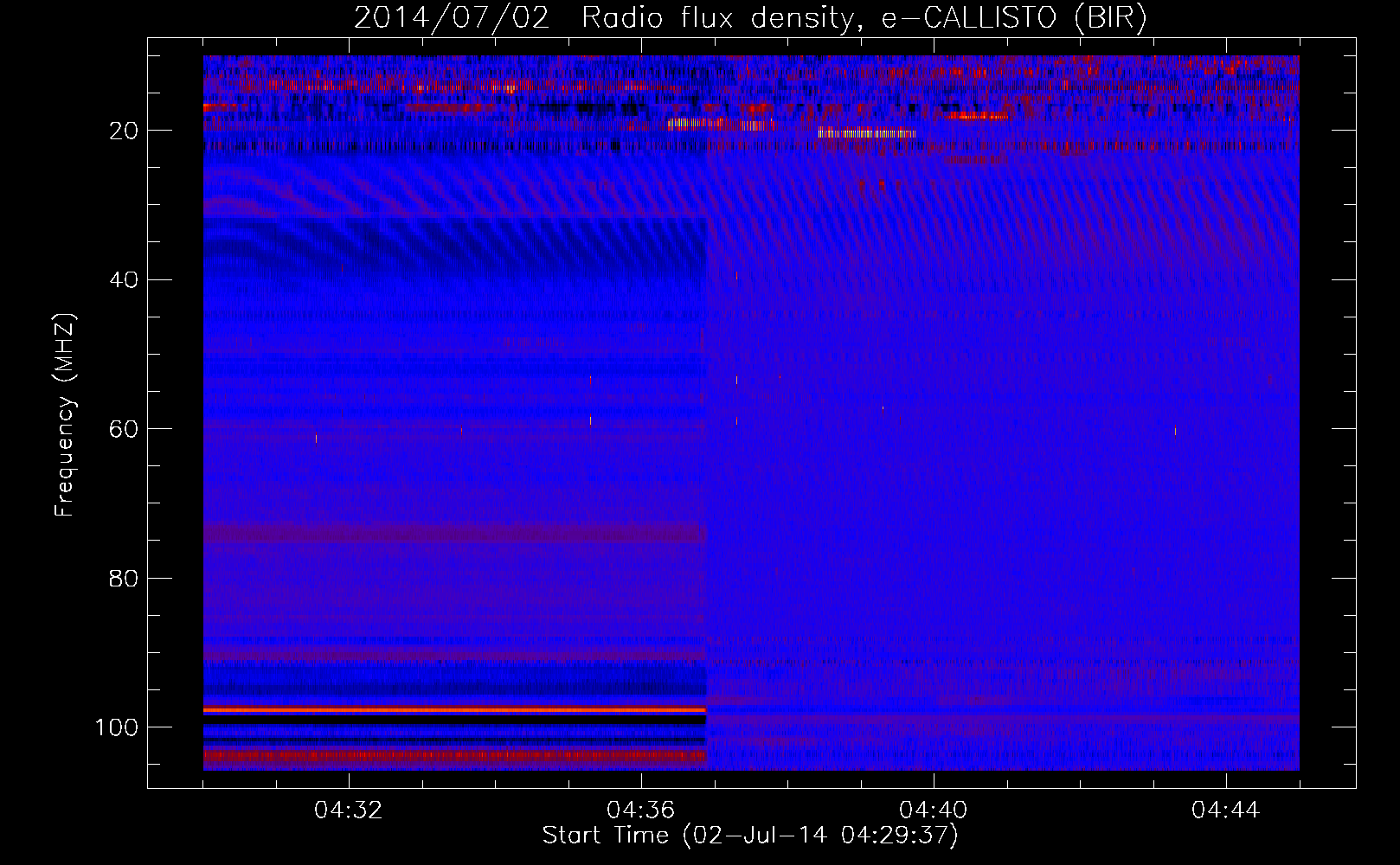Click the 60 frequency tick label

tap(125, 429)
